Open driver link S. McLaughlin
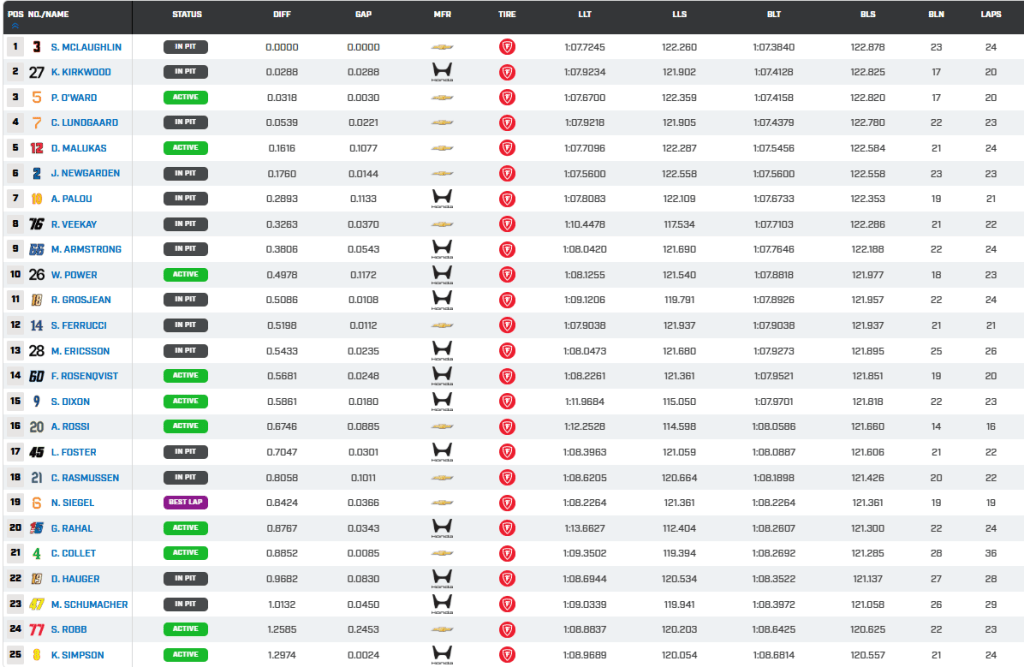The image size is (1024, 667). coord(86,47)
